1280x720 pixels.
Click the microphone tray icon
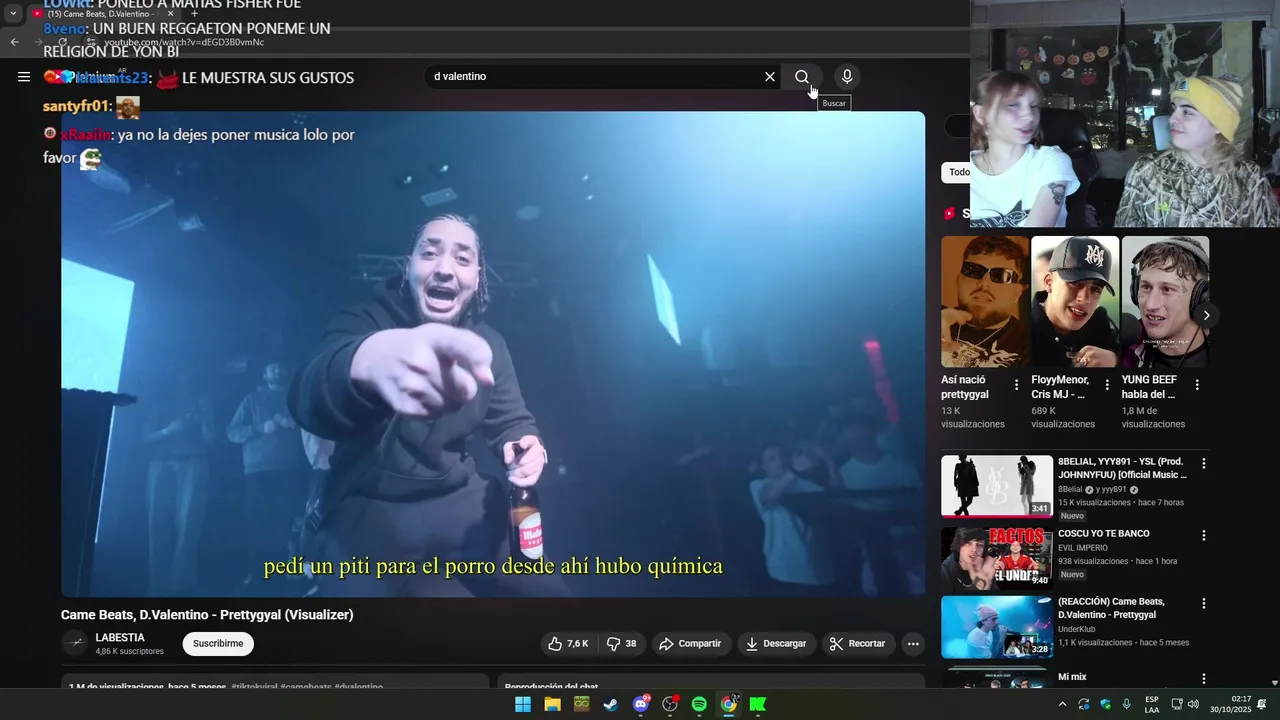pyautogui.click(x=1126, y=704)
